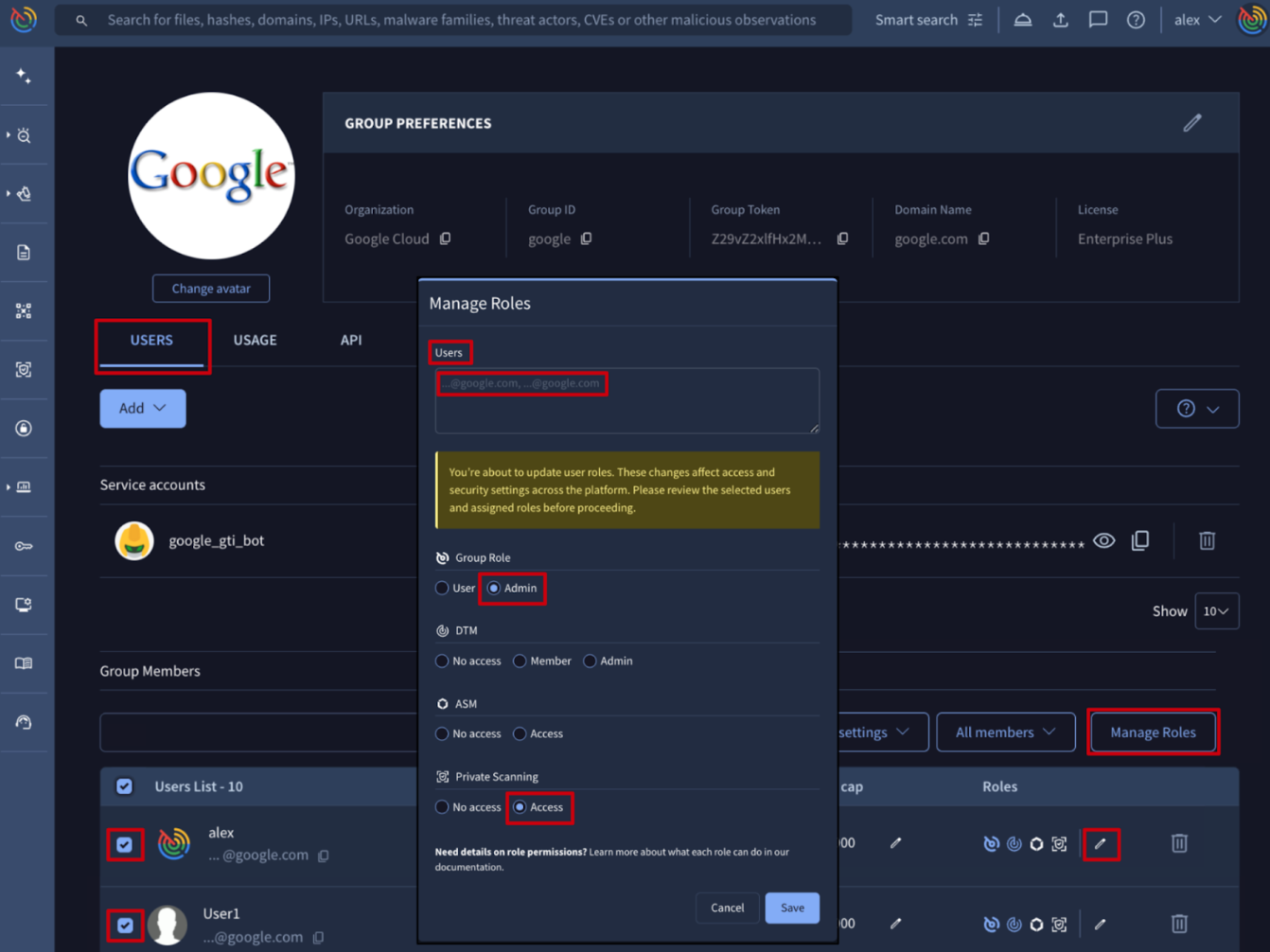Edit group preferences with pencil icon

point(1192,123)
